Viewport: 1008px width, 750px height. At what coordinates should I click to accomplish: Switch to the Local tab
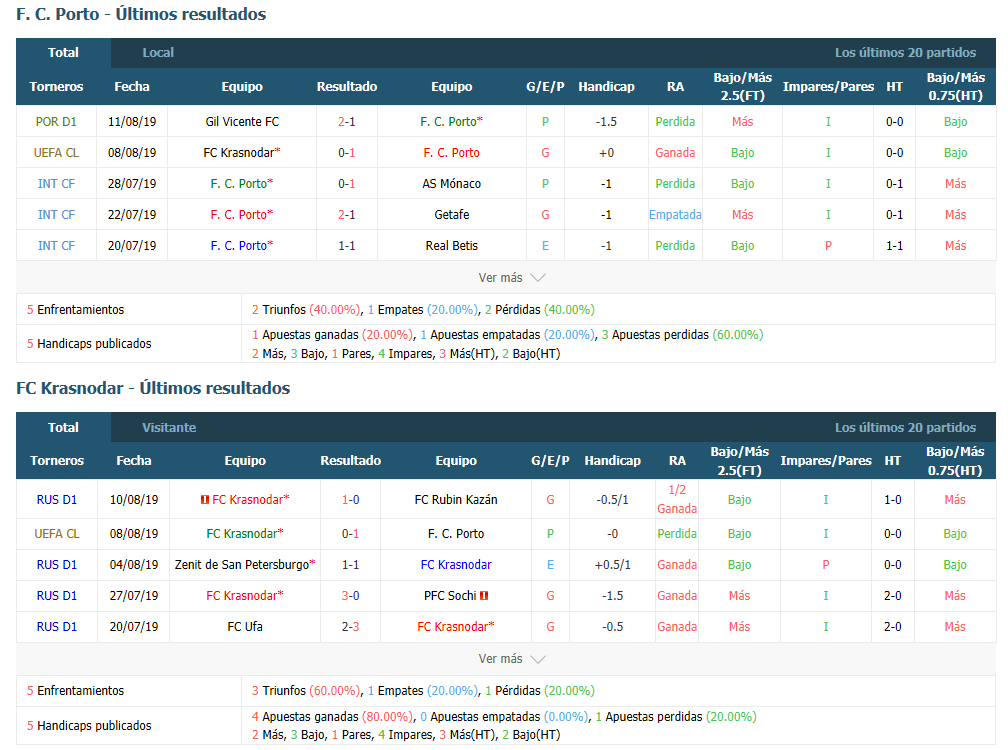158,53
